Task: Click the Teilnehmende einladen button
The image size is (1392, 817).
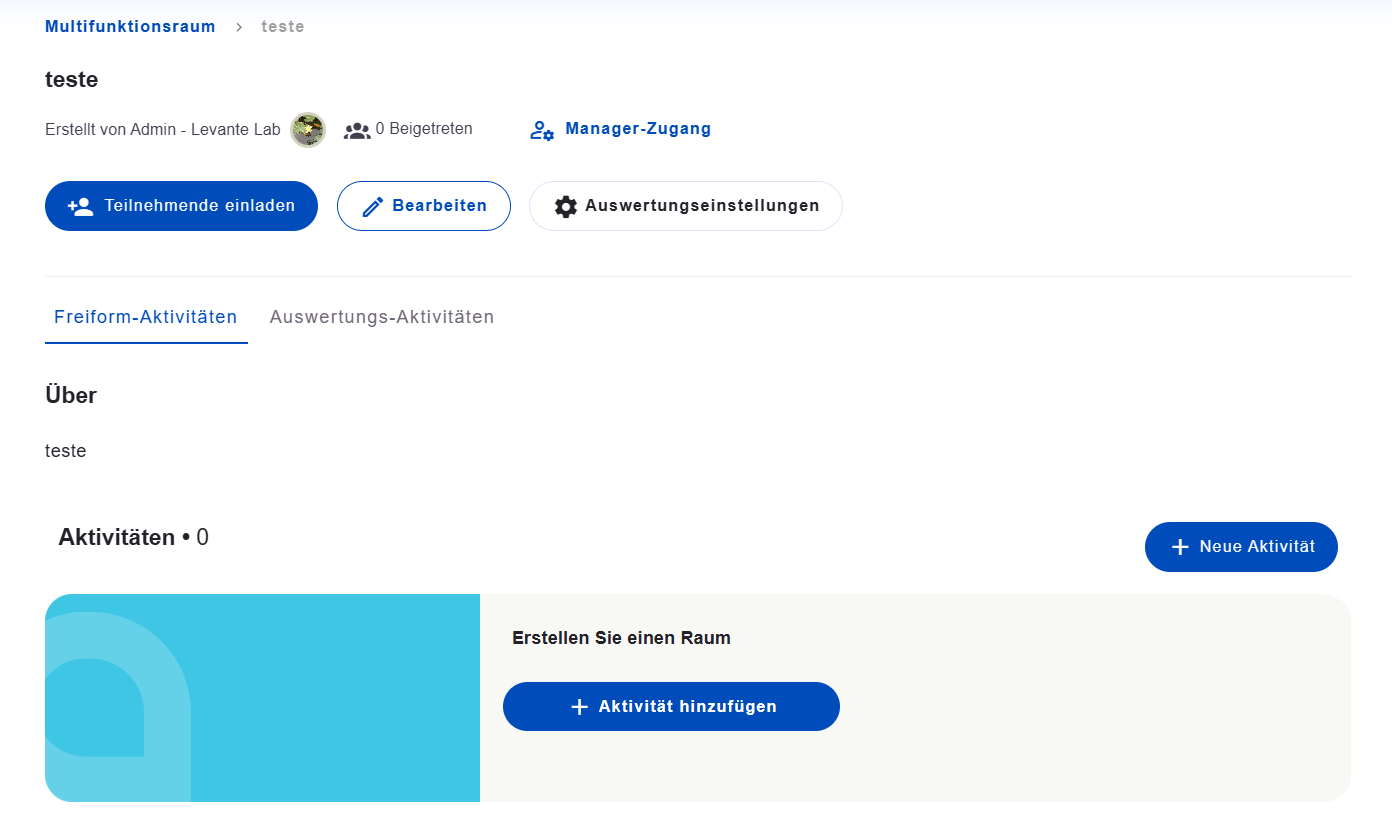Action: [181, 206]
